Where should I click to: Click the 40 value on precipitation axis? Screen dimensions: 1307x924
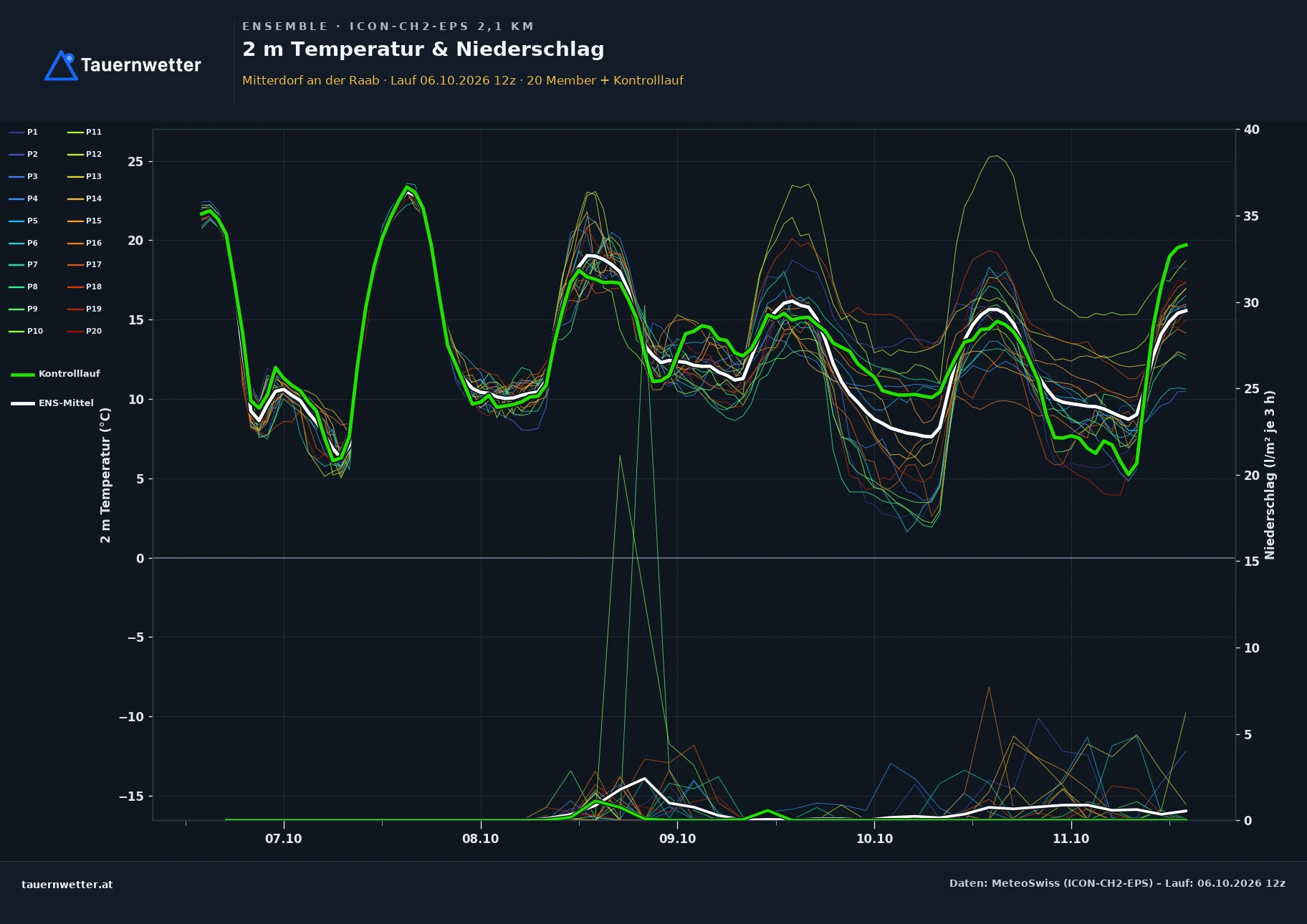(x=1251, y=130)
